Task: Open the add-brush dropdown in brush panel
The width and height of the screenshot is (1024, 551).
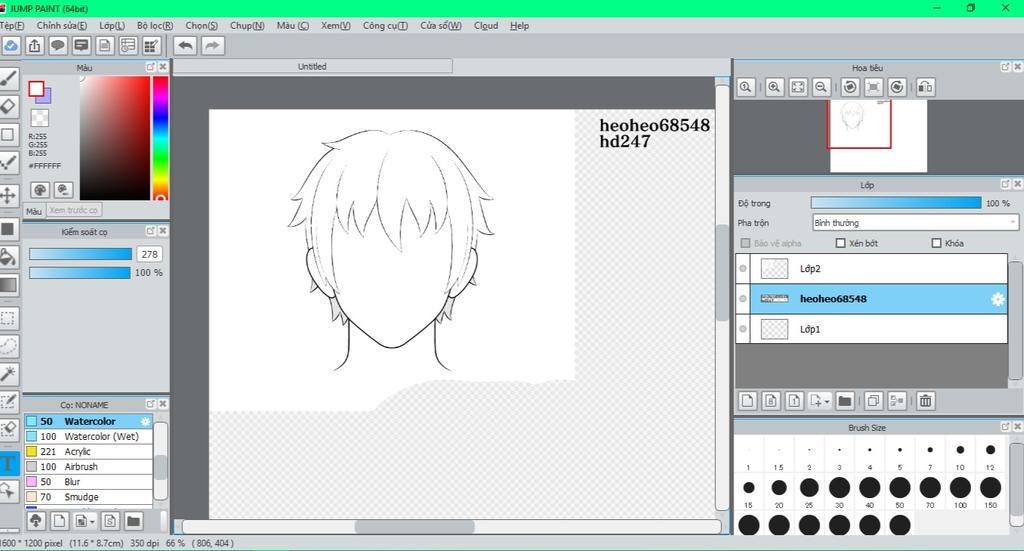Action: click(x=92, y=521)
